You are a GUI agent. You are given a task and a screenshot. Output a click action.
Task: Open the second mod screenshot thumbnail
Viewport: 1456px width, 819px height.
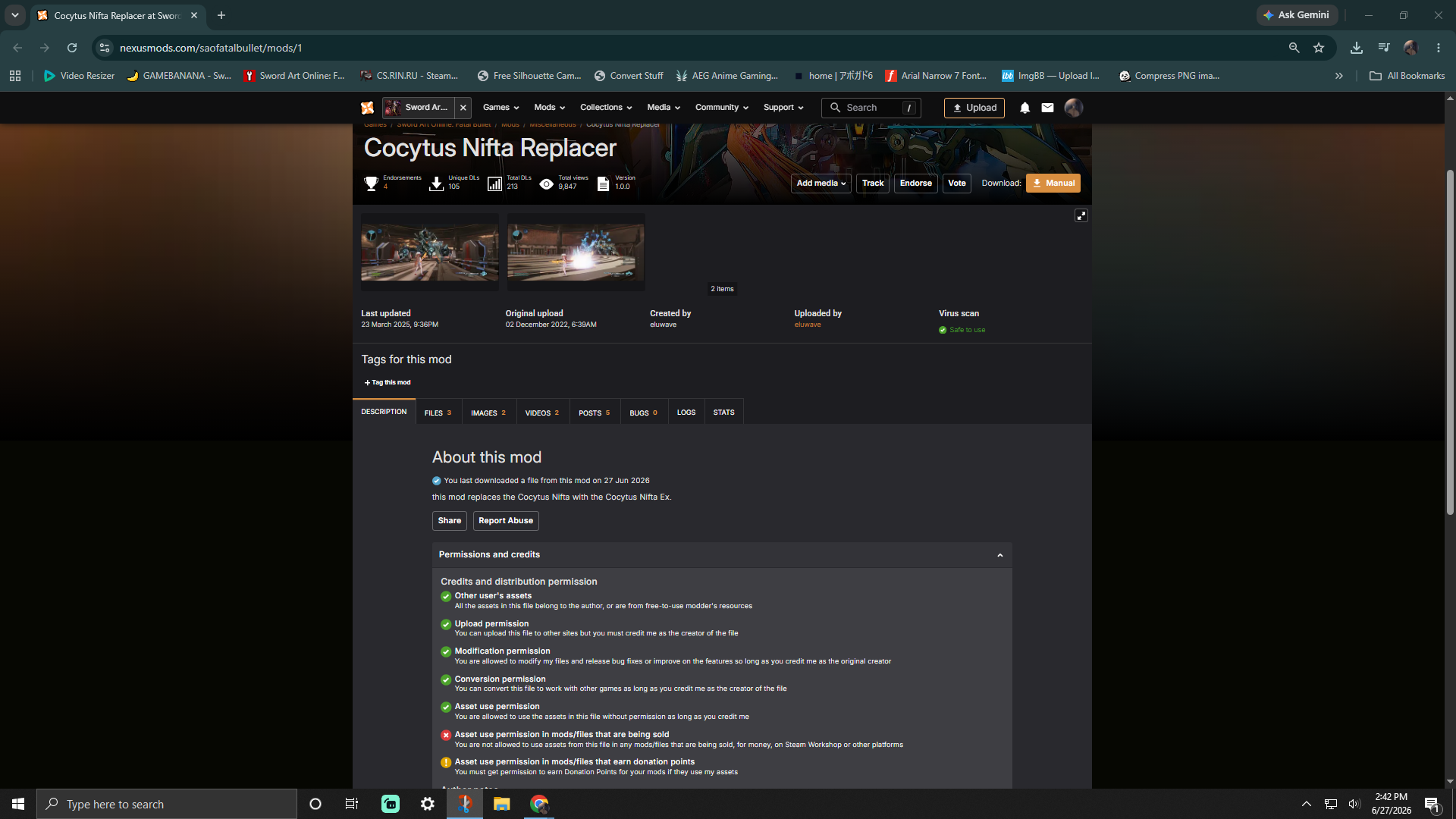click(576, 253)
